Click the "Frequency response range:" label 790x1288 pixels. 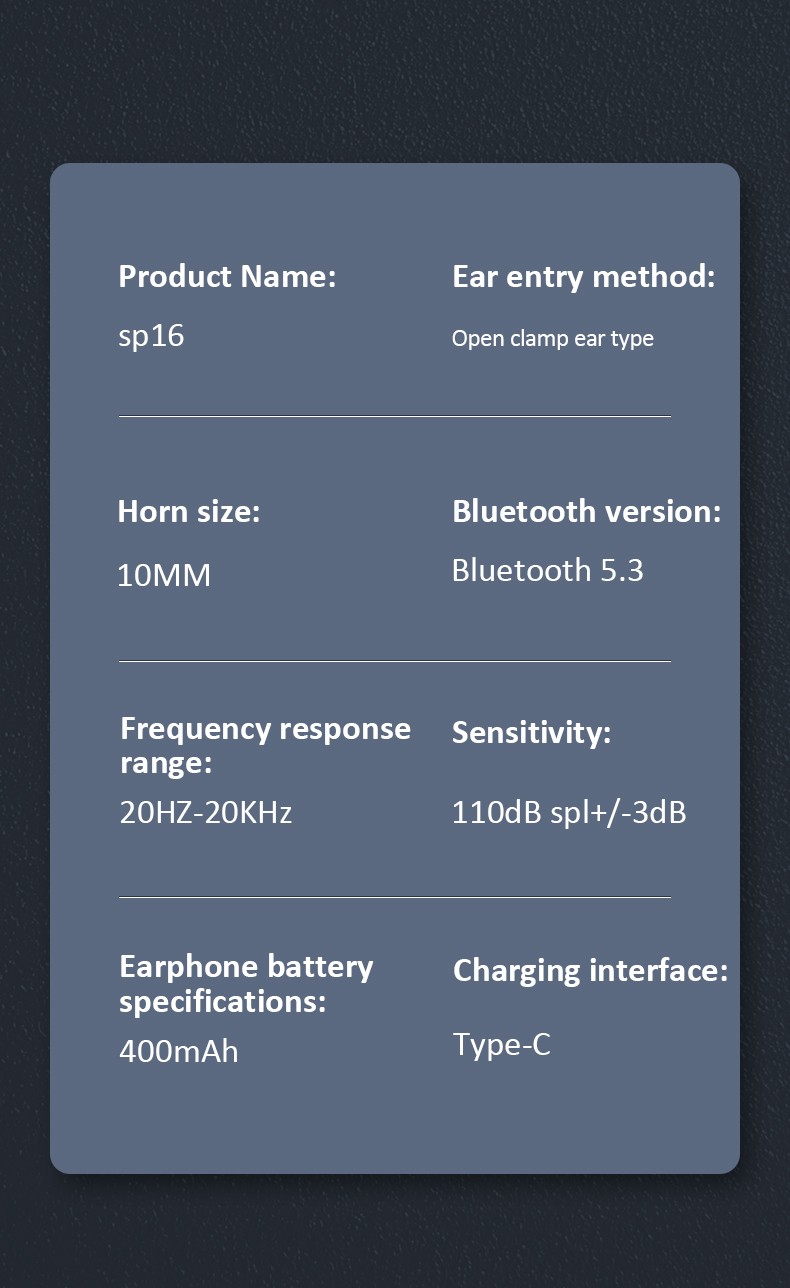pyautogui.click(x=265, y=745)
